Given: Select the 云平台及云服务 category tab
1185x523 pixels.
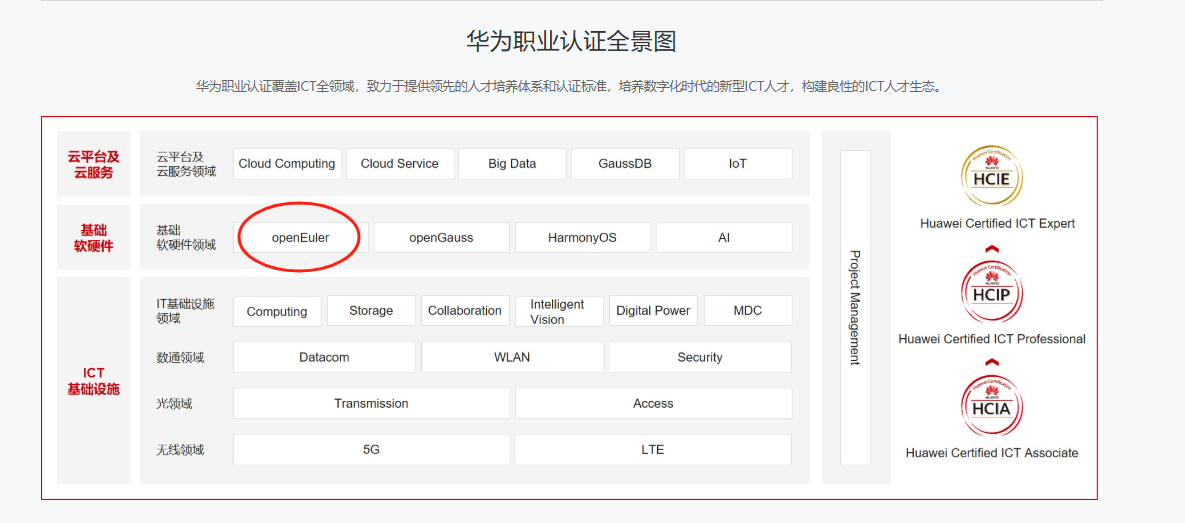Looking at the screenshot, I should [94, 165].
